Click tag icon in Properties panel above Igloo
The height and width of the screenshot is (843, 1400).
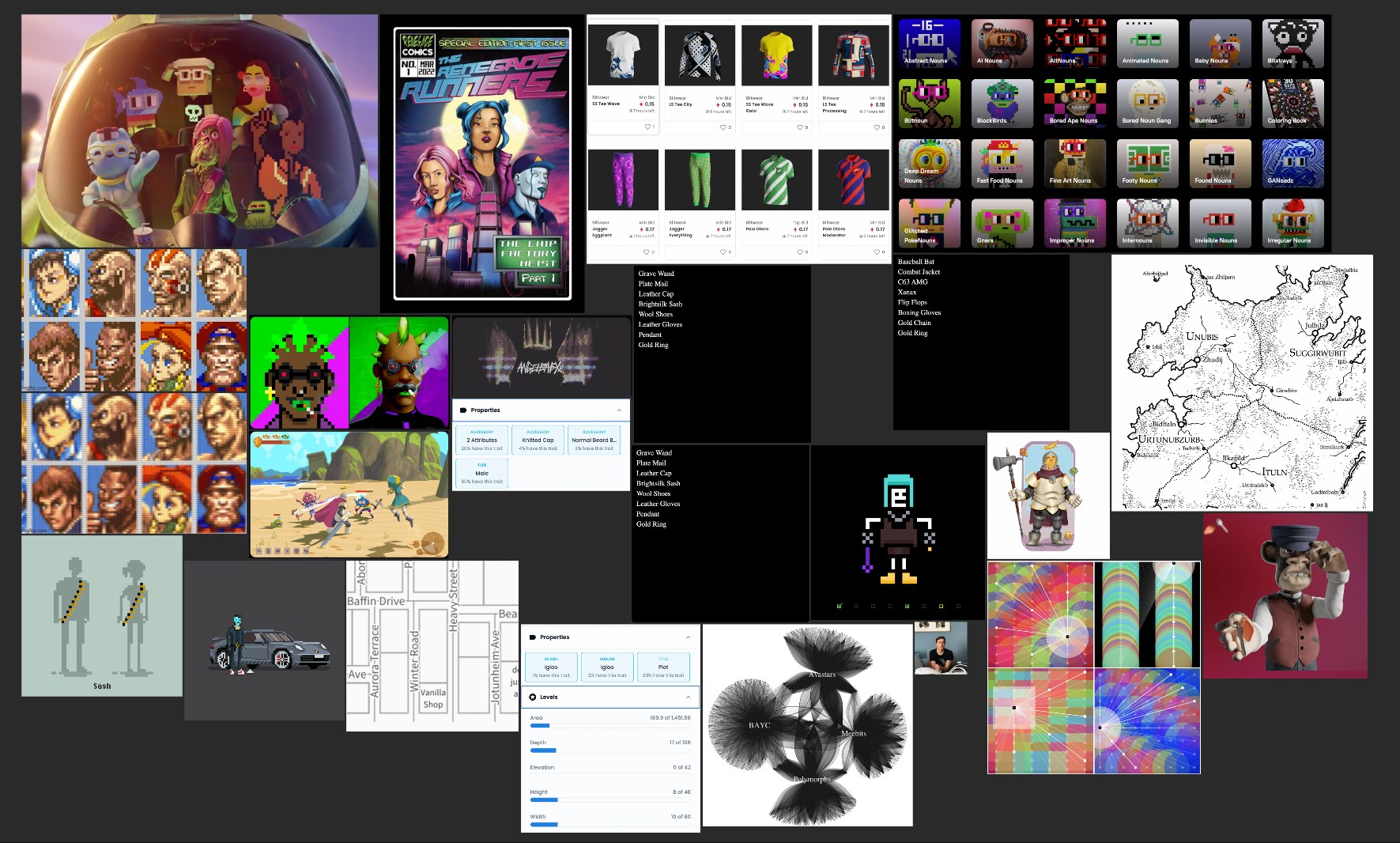tap(533, 637)
